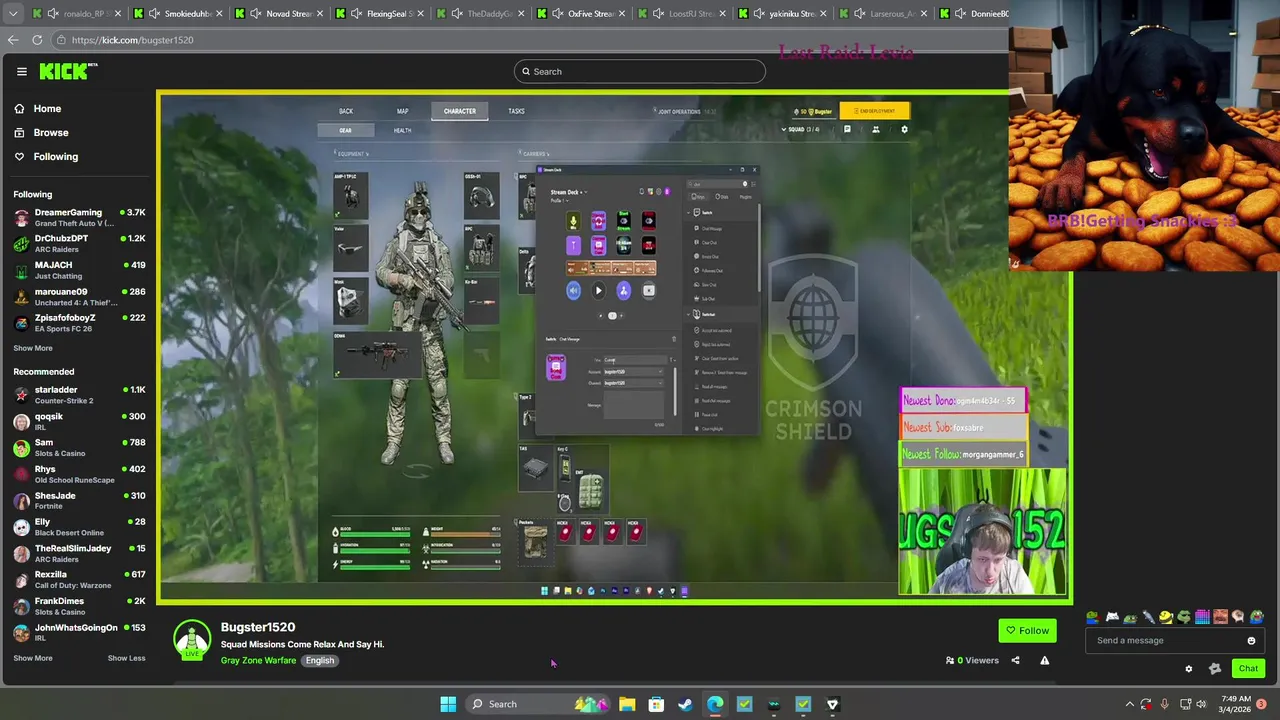Mute the yakiniku Stream tab

(760, 14)
